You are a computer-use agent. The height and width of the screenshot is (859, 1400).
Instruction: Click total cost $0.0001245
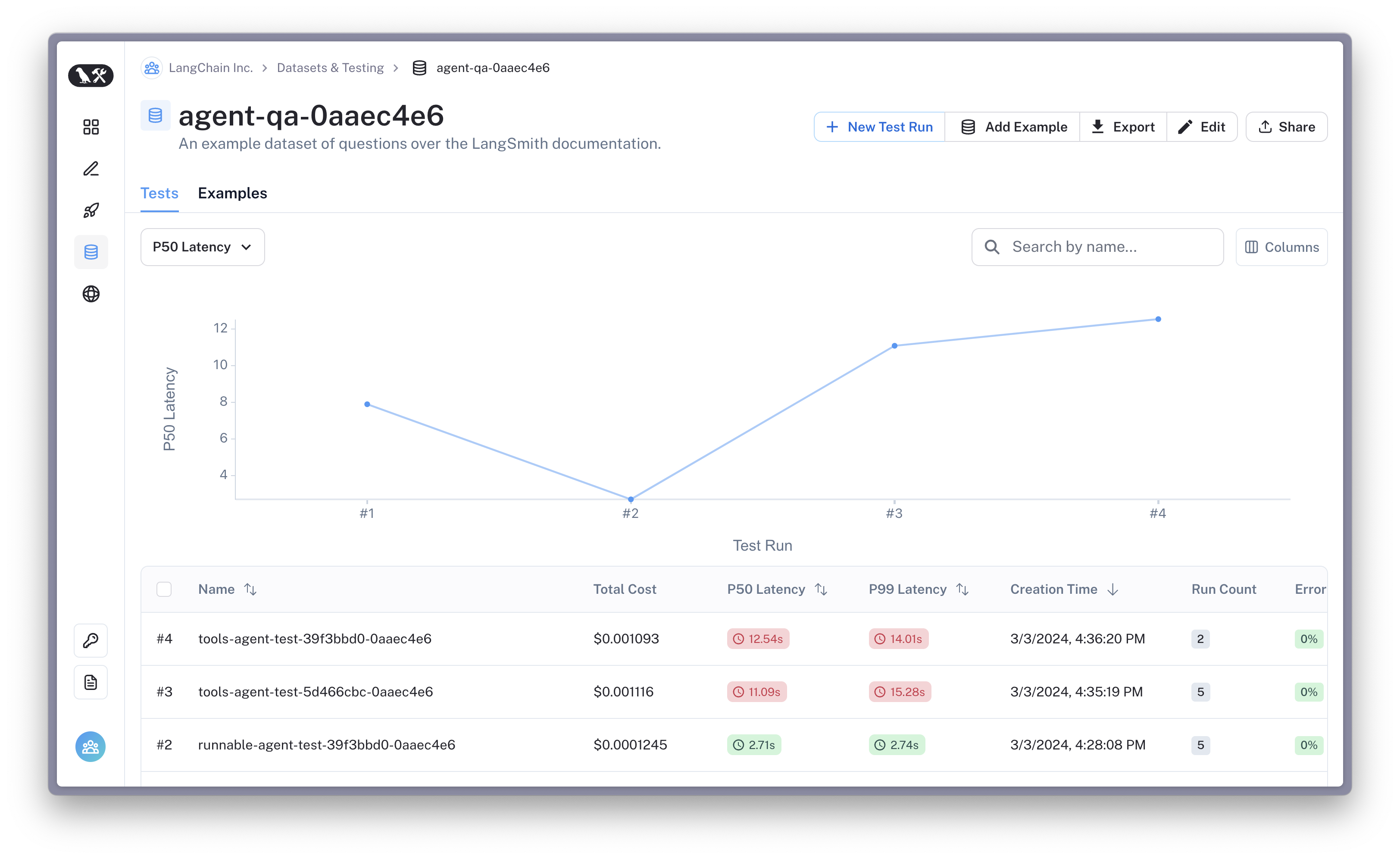click(x=630, y=745)
